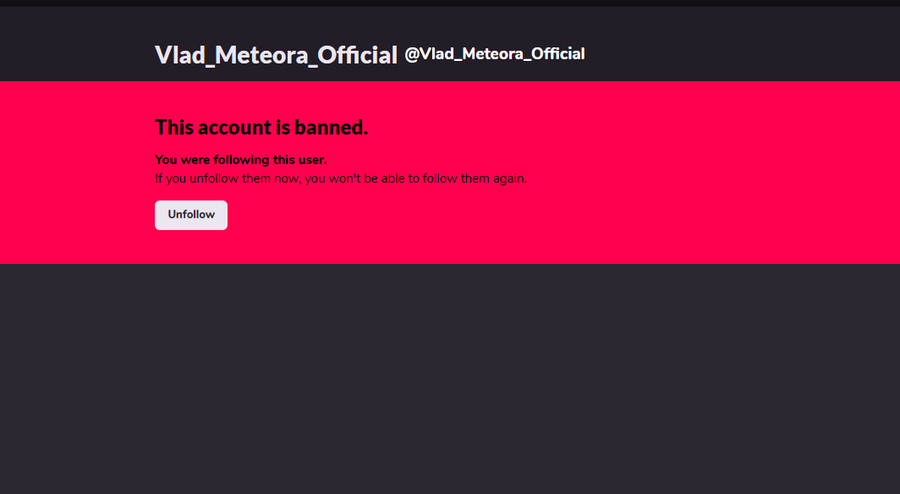Open the Vlad_Meteora_Official display name title

coord(276,55)
